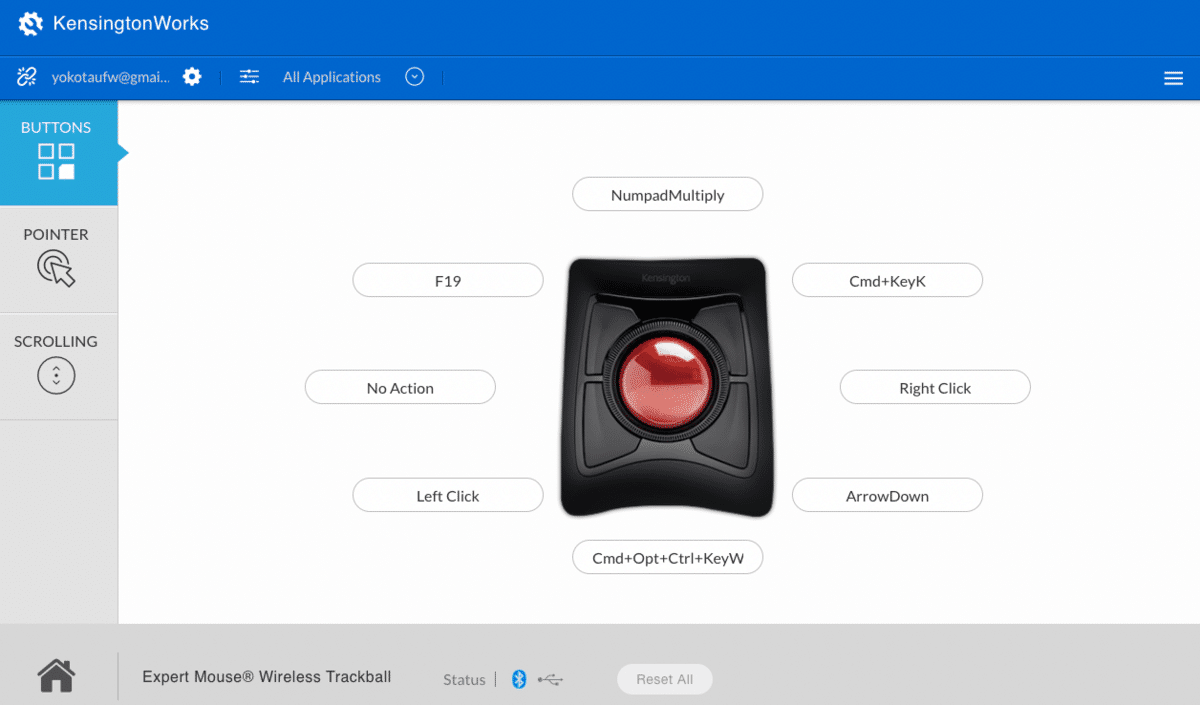Click the Status label
The height and width of the screenshot is (705, 1200).
464,680
